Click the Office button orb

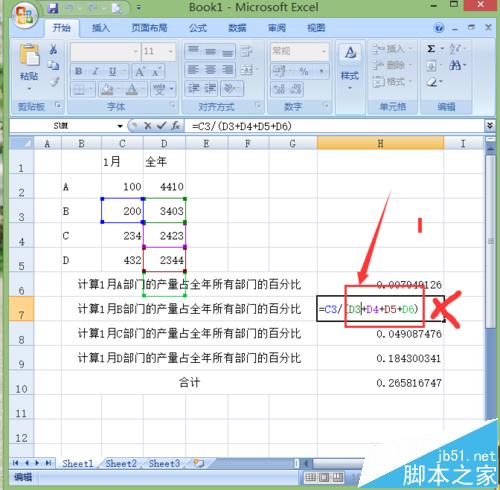(x=24, y=15)
